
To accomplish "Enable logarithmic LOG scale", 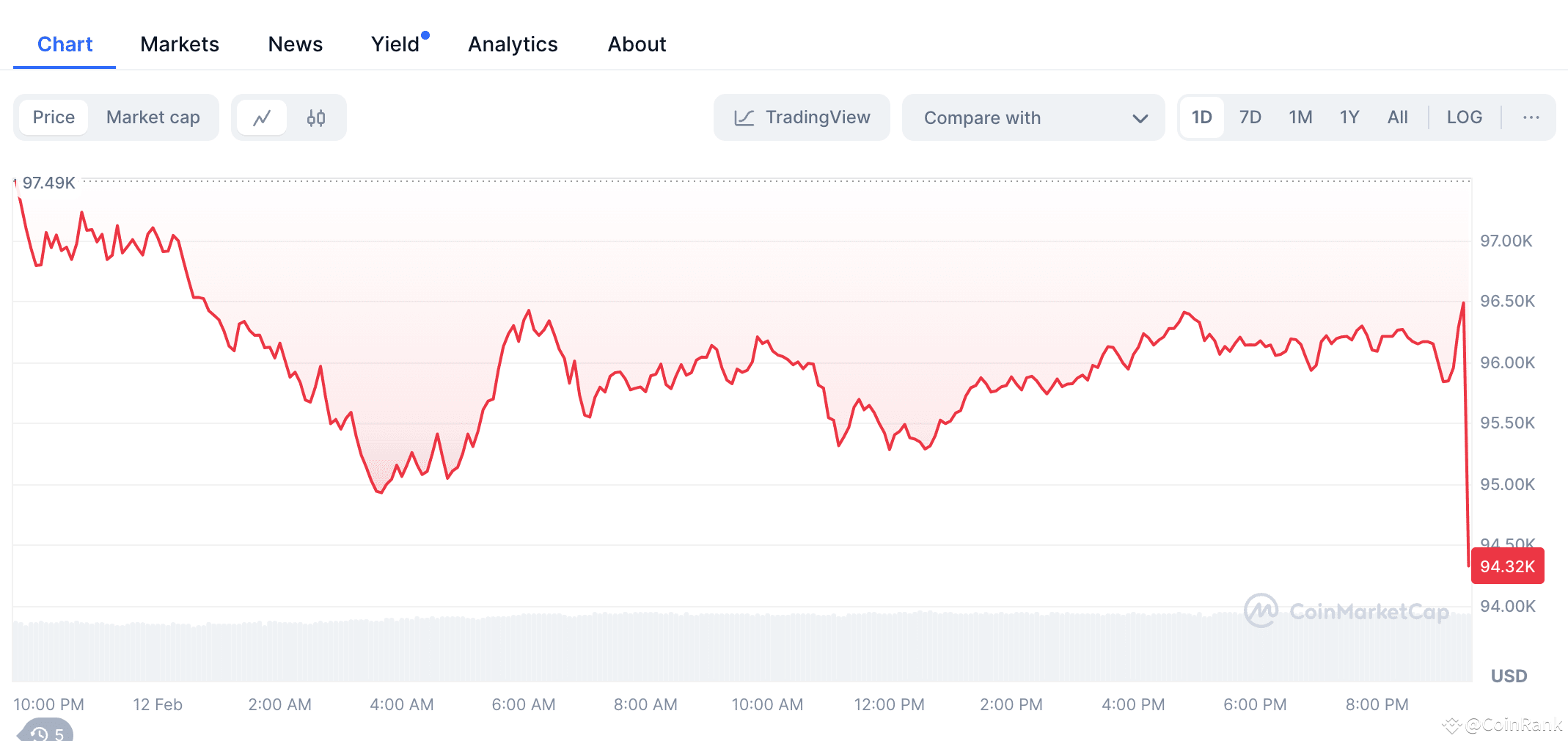I will click(x=1464, y=117).
